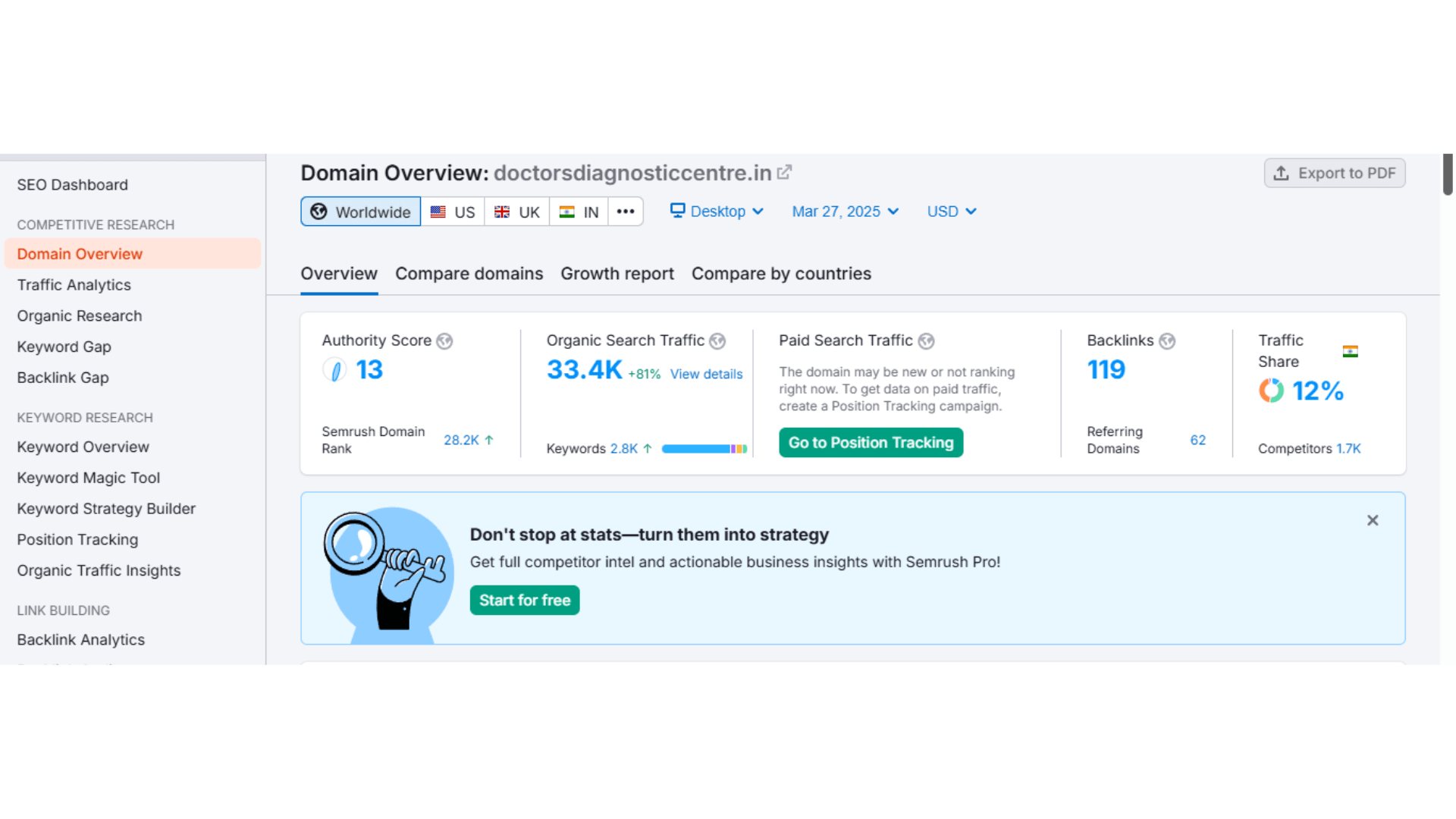Screen dimensions: 1456x819
Task: Switch database to US
Action: (x=453, y=212)
